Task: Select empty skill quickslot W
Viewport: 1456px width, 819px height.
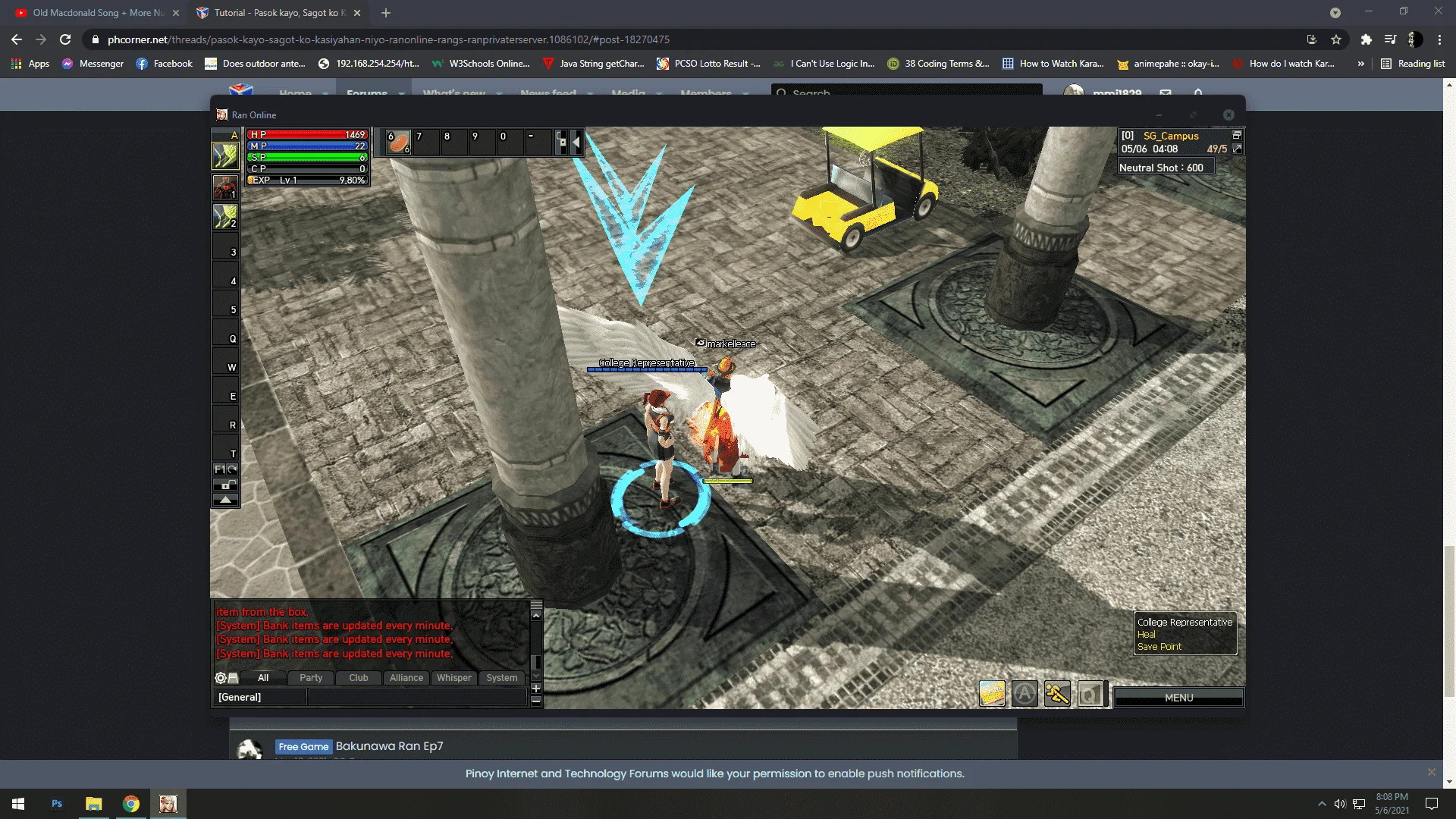Action: (x=225, y=360)
